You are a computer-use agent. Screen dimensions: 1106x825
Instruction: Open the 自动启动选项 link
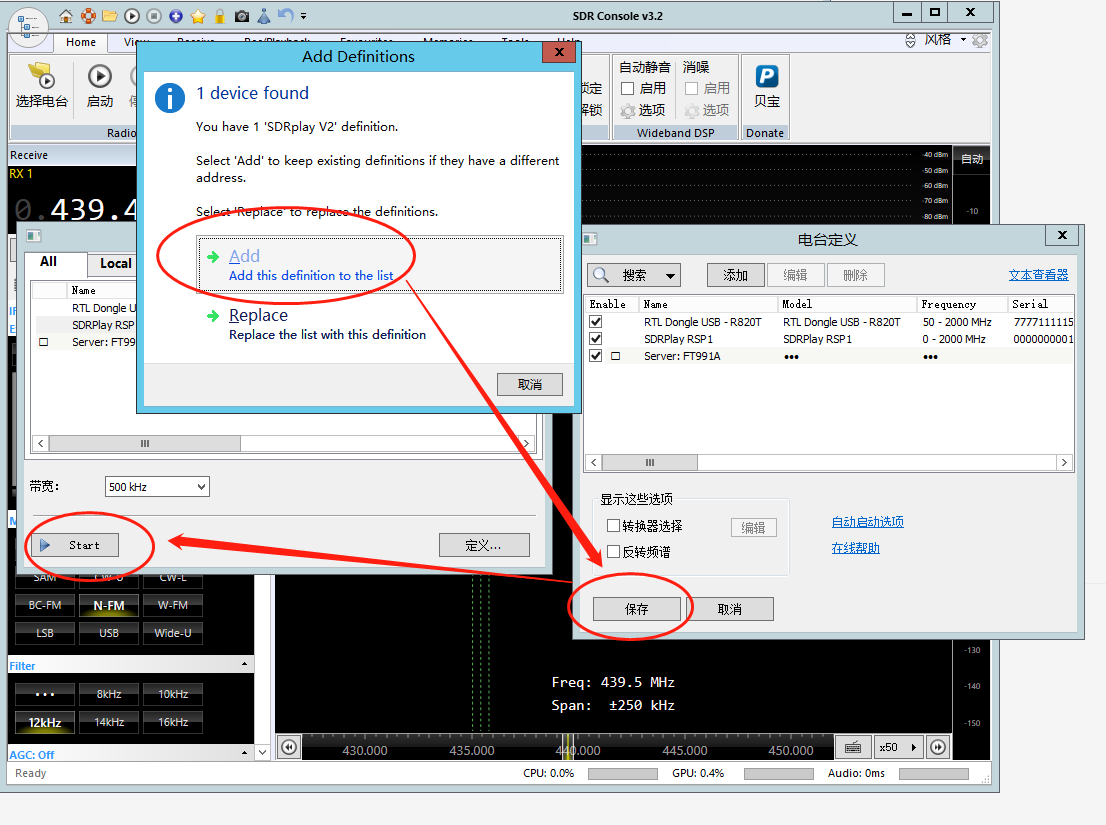pyautogui.click(x=868, y=522)
